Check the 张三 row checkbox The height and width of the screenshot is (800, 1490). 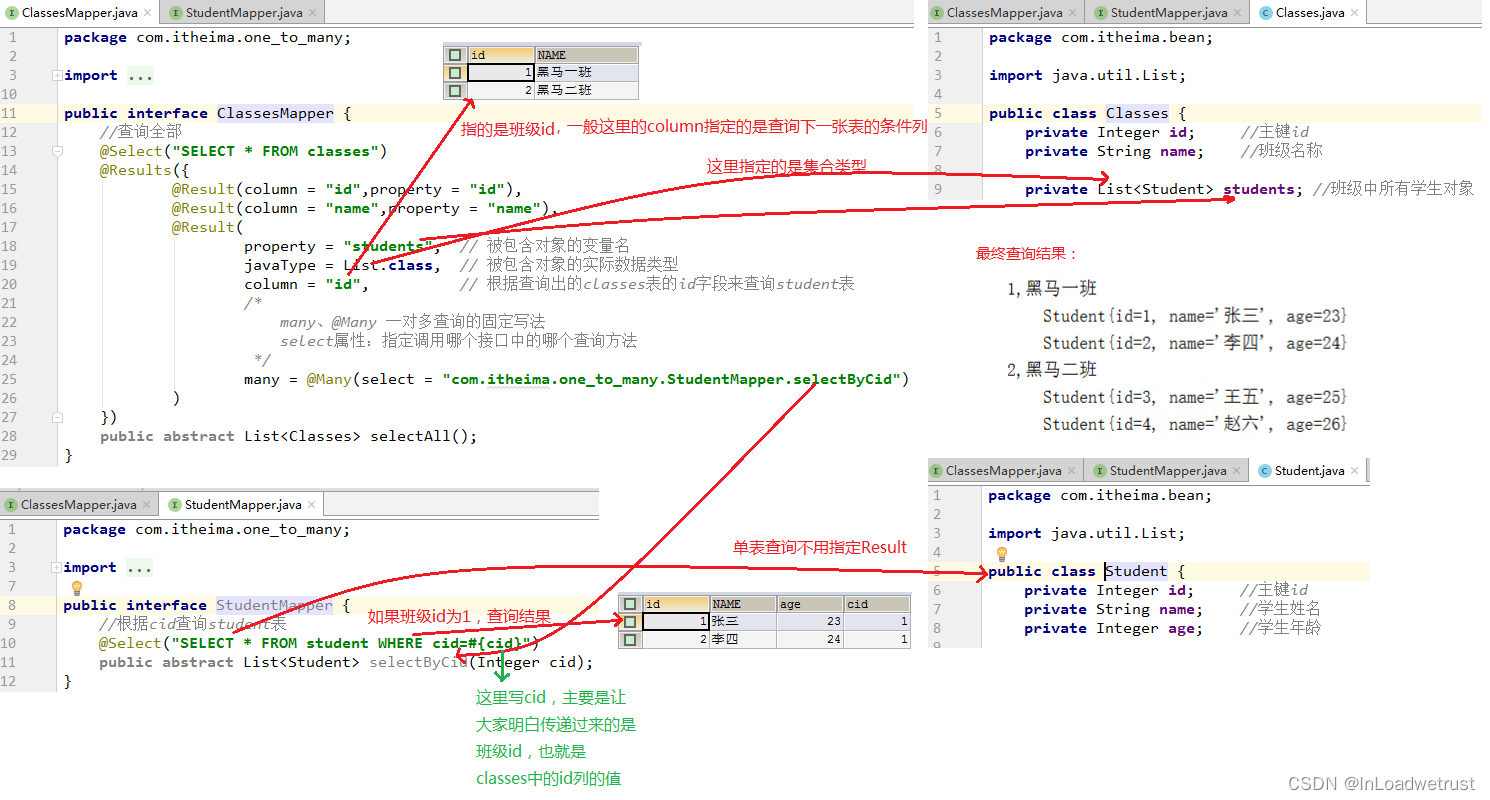(630, 621)
